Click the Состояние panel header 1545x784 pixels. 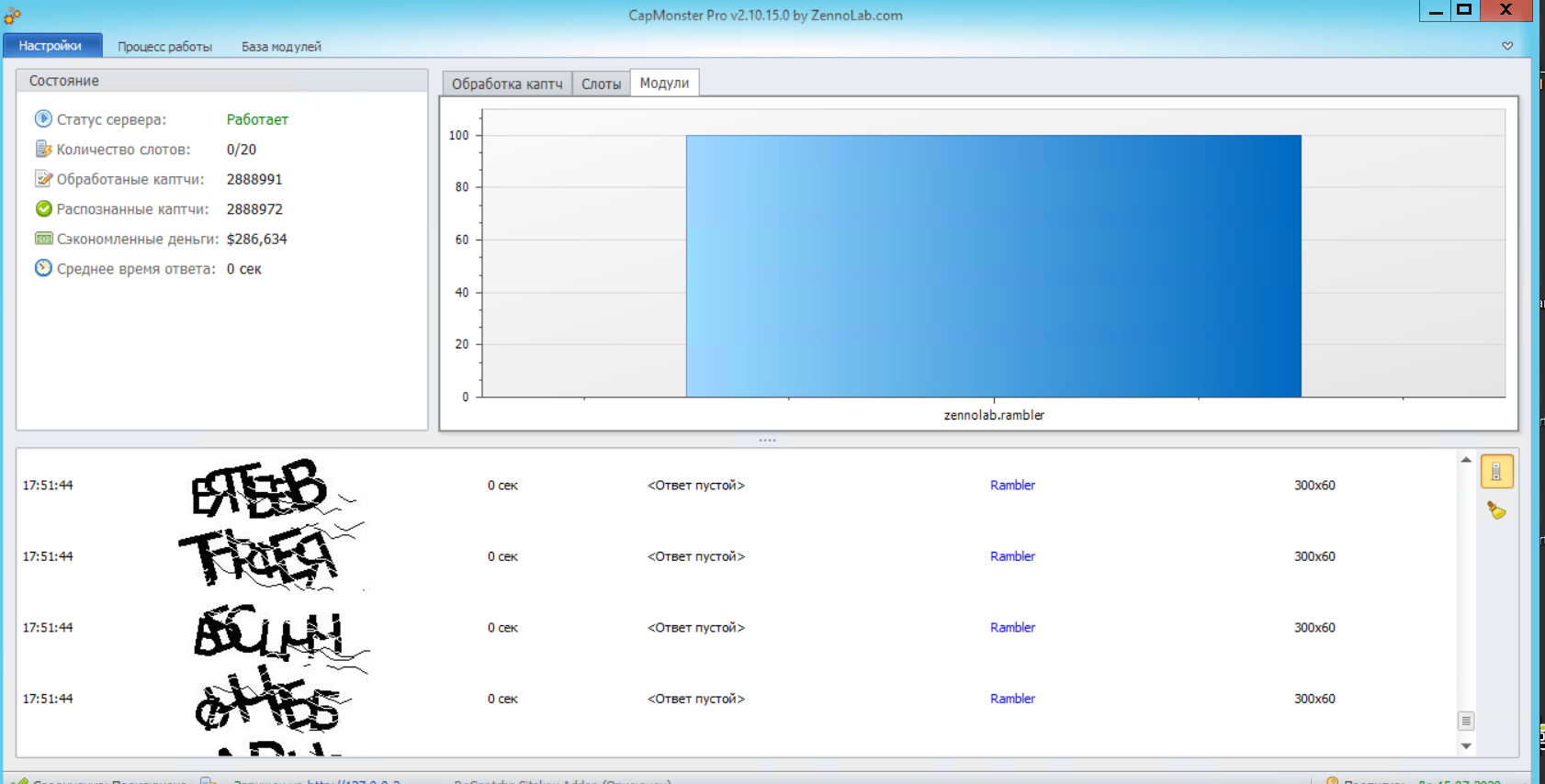point(222,81)
